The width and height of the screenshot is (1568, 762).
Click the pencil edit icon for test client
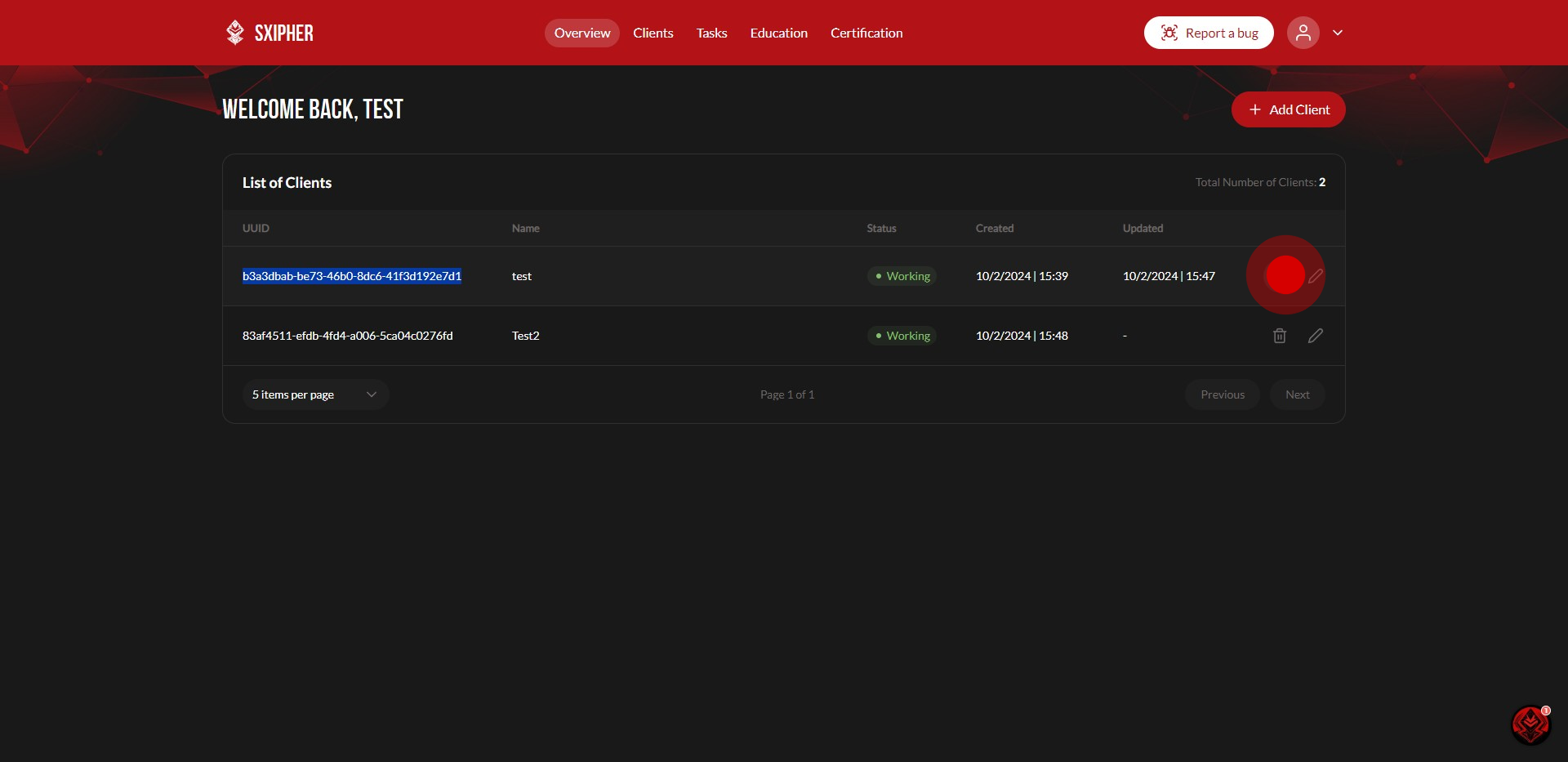[x=1315, y=276]
